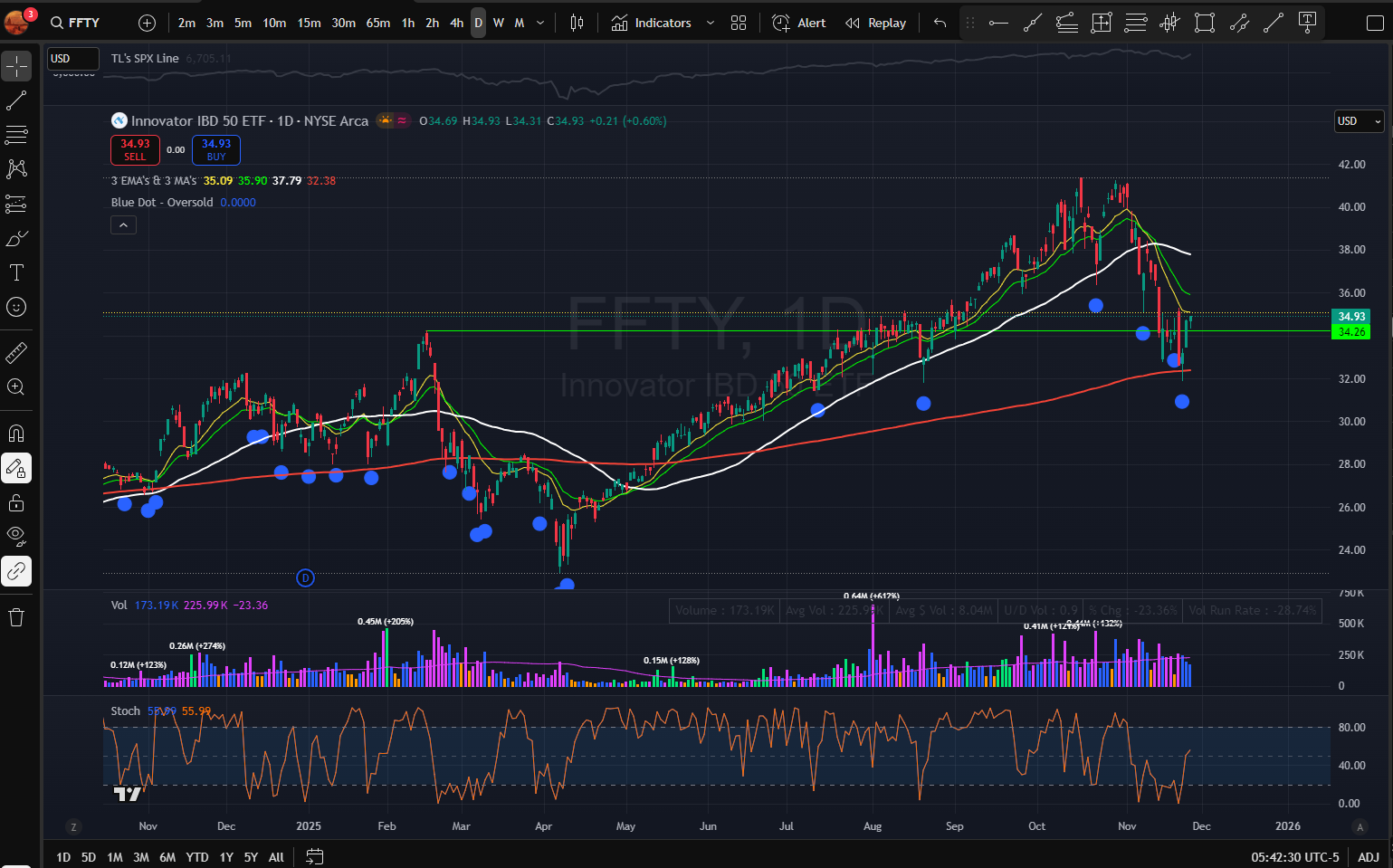Viewport: 1393px width, 868px height.
Task: Create an Alert
Action: (x=799, y=23)
